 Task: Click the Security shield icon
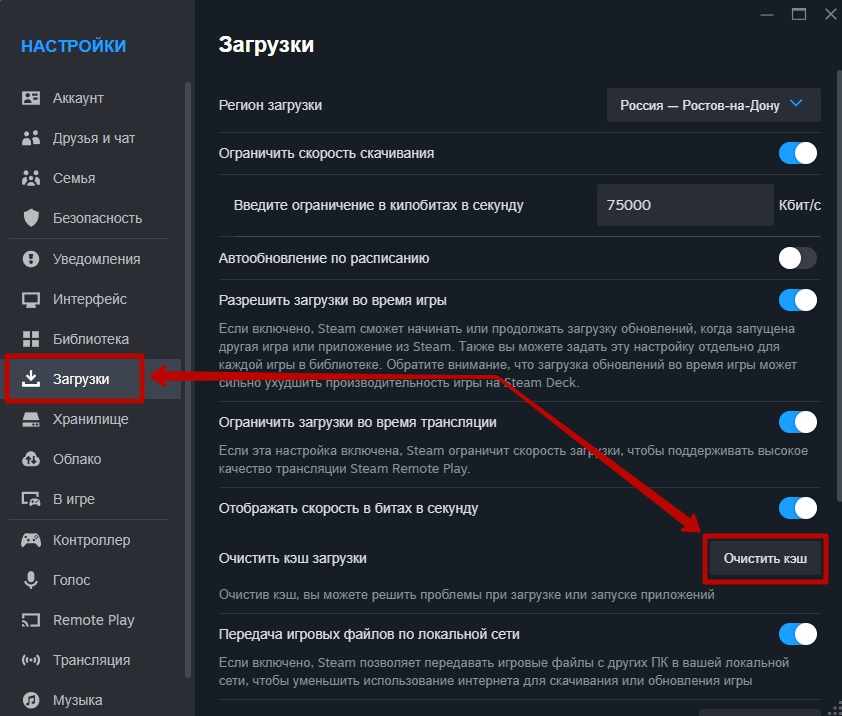point(31,218)
